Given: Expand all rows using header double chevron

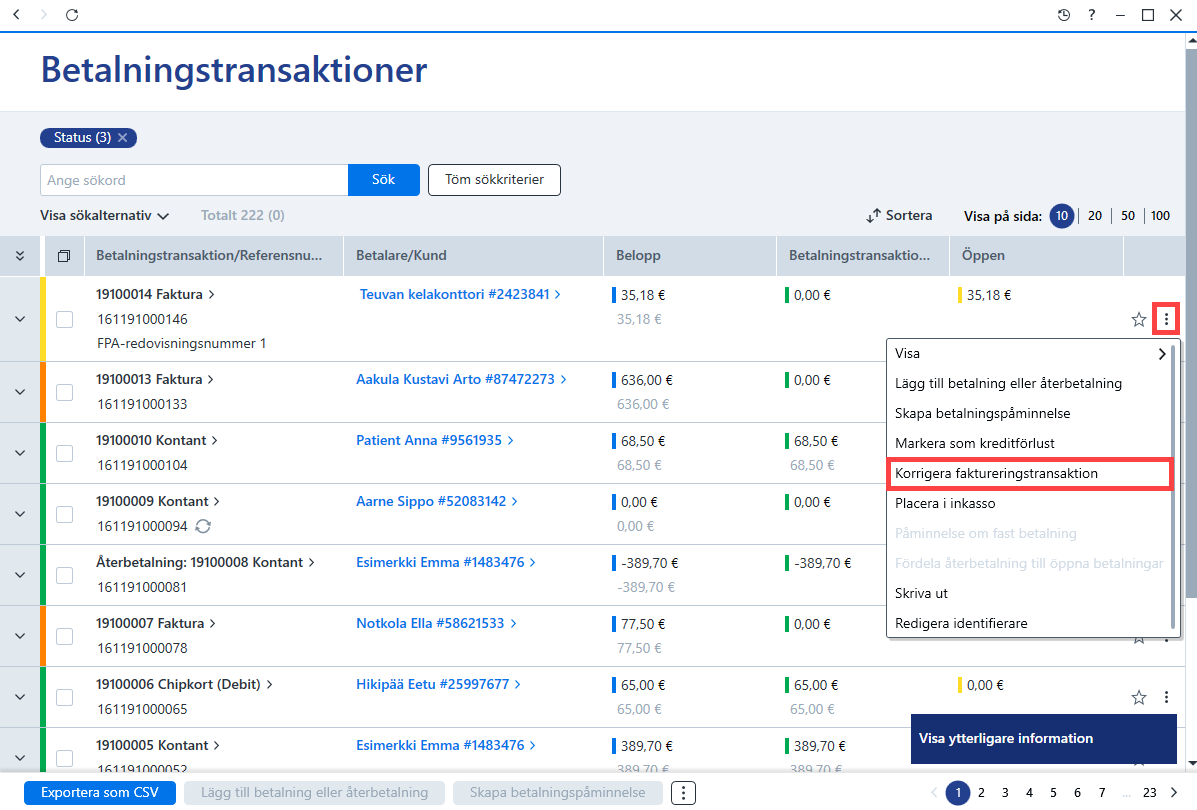Looking at the screenshot, I should click(20, 256).
